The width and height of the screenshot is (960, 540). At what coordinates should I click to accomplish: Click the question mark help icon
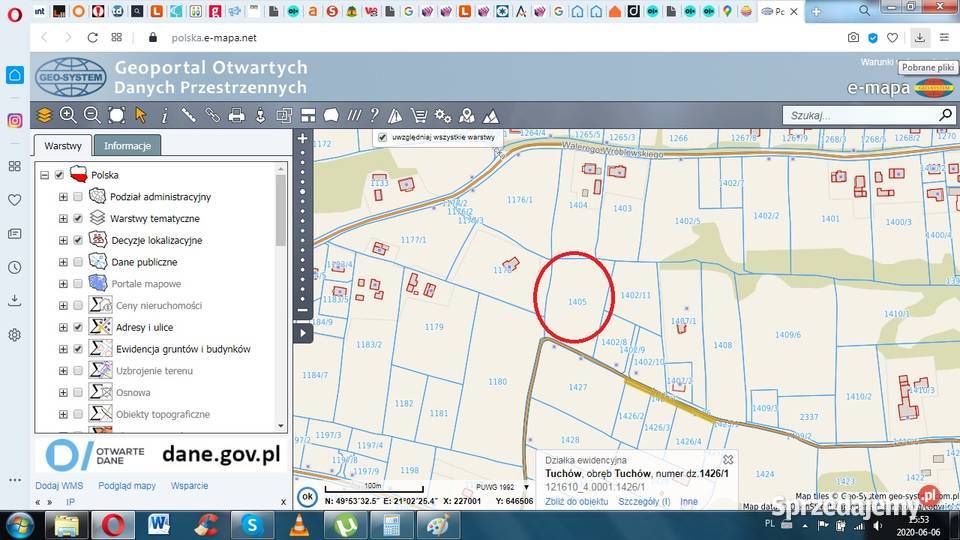(374, 115)
